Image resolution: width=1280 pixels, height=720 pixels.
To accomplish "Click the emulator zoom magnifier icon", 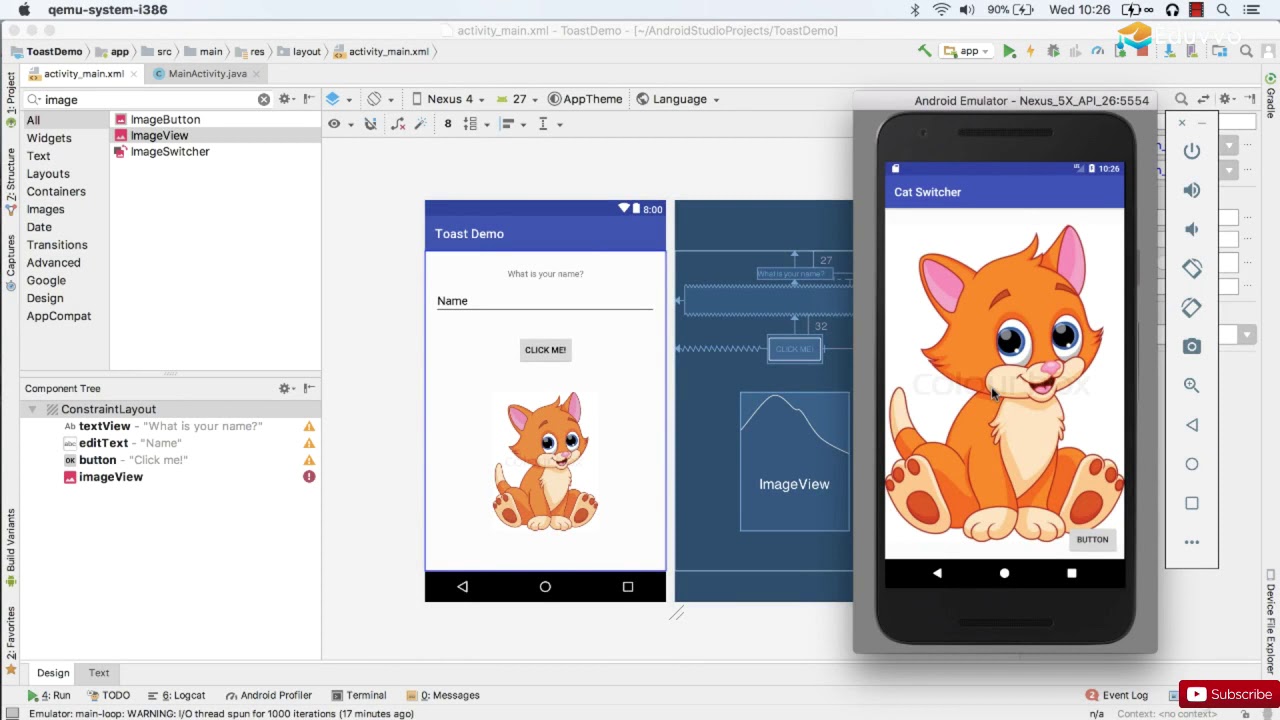I will click(1191, 385).
